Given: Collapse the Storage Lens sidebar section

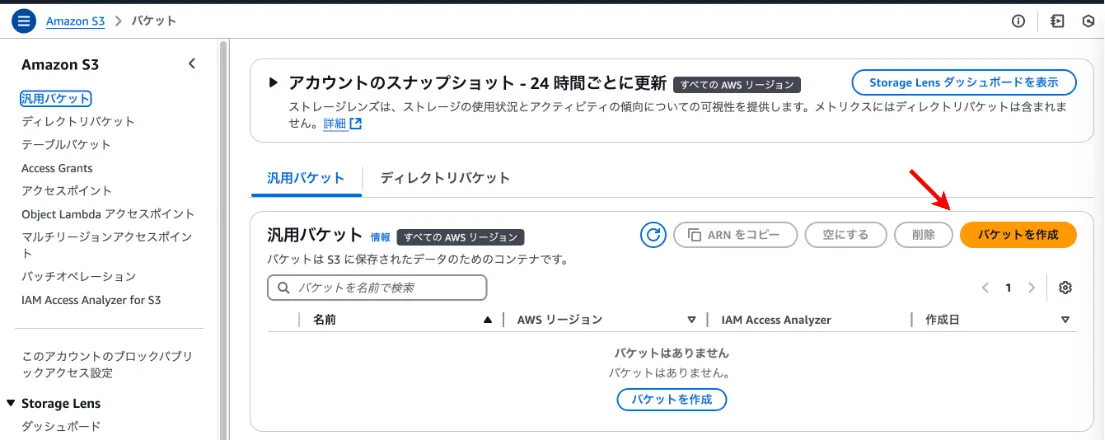Looking at the screenshot, I should tap(11, 404).
